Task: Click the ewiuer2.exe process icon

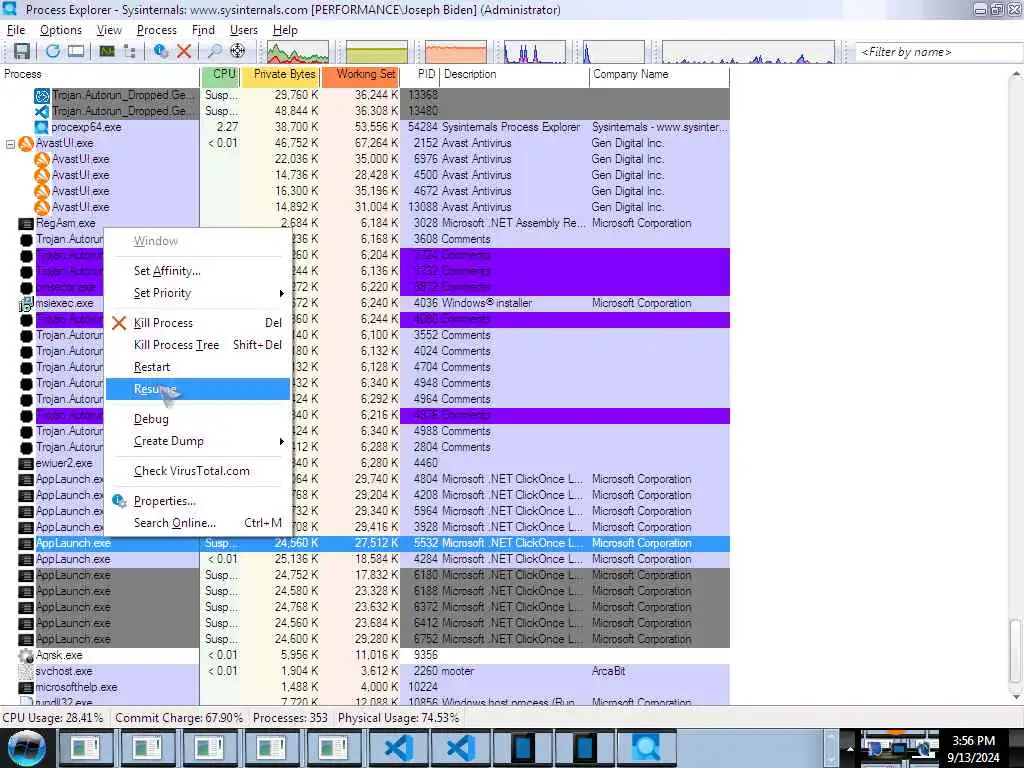Action: (25, 464)
